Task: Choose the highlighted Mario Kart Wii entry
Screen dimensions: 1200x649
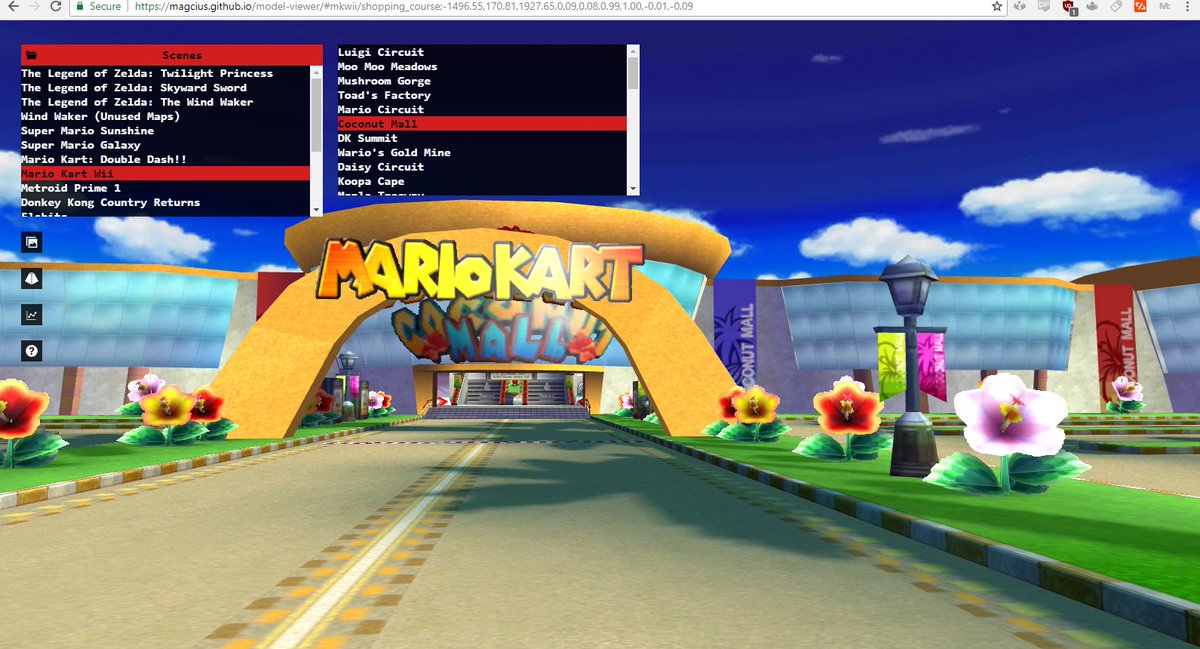Action: pyautogui.click(x=166, y=174)
